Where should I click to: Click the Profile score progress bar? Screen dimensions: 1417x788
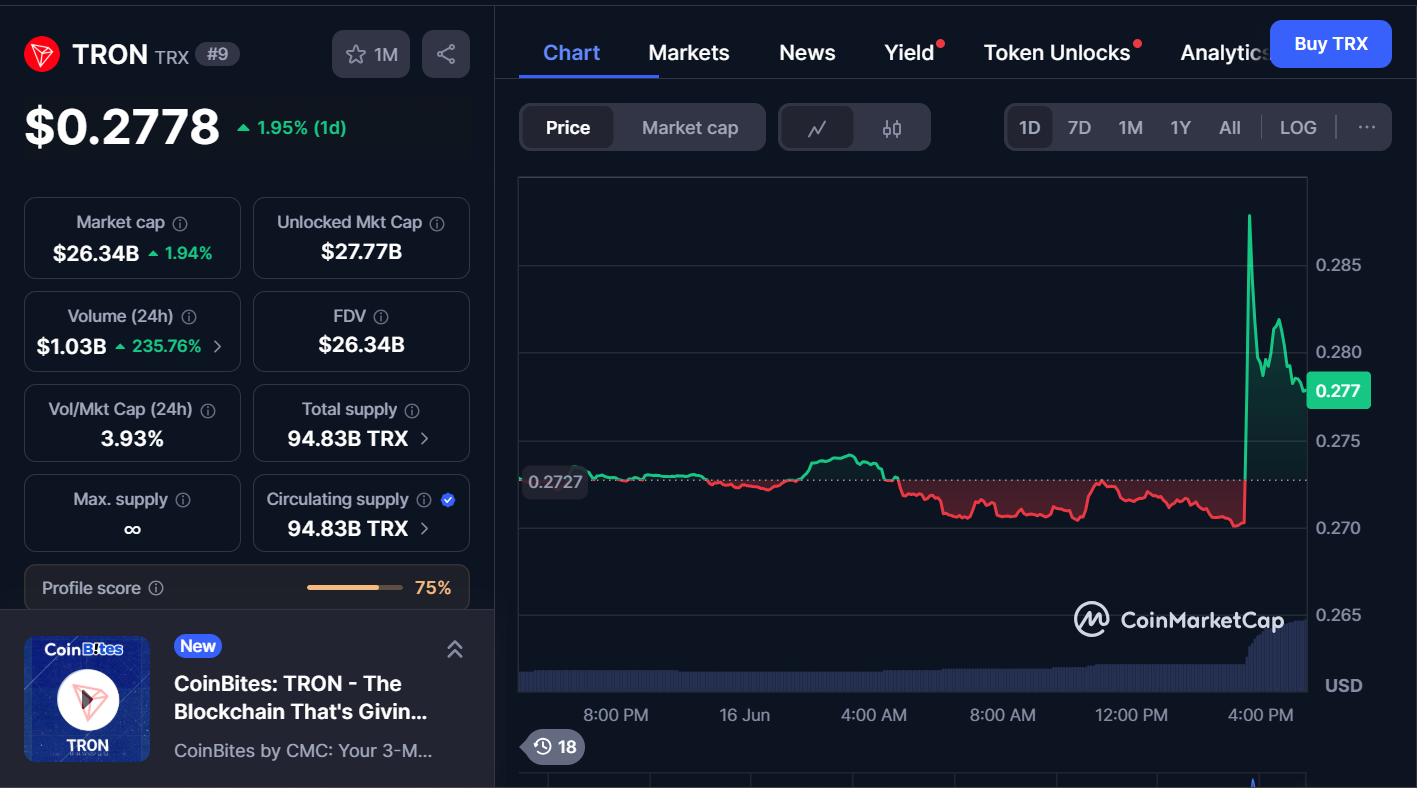(354, 588)
